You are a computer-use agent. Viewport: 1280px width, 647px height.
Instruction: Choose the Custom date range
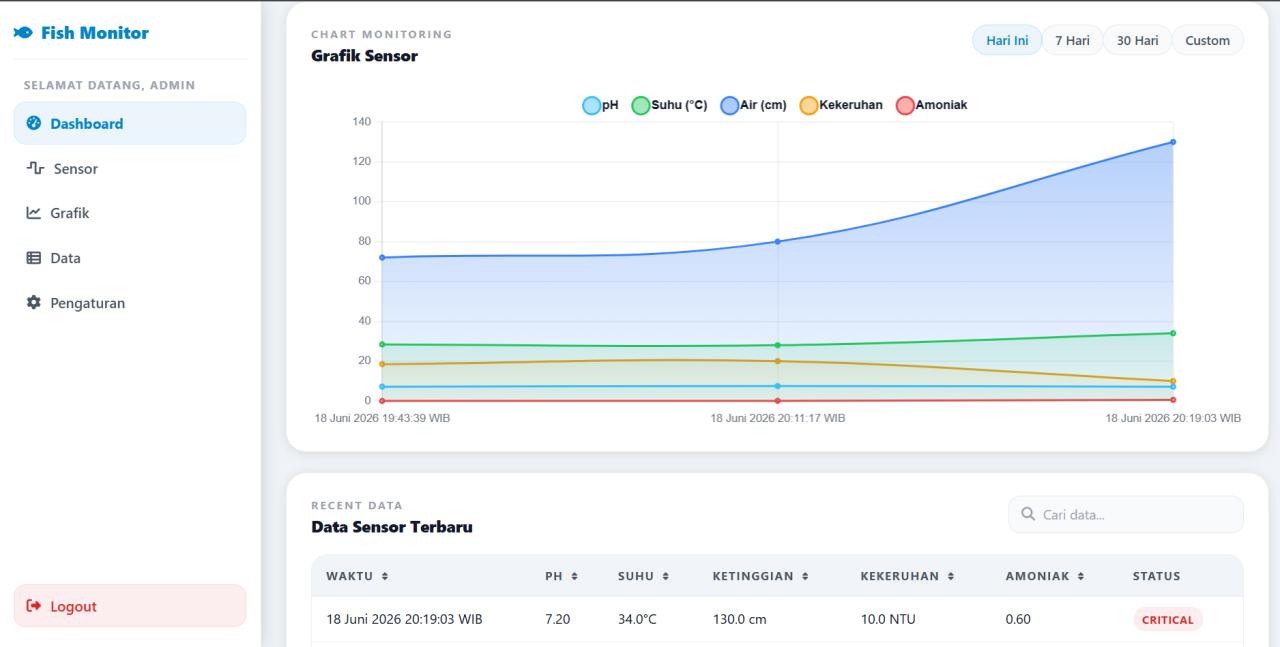tap(1207, 40)
